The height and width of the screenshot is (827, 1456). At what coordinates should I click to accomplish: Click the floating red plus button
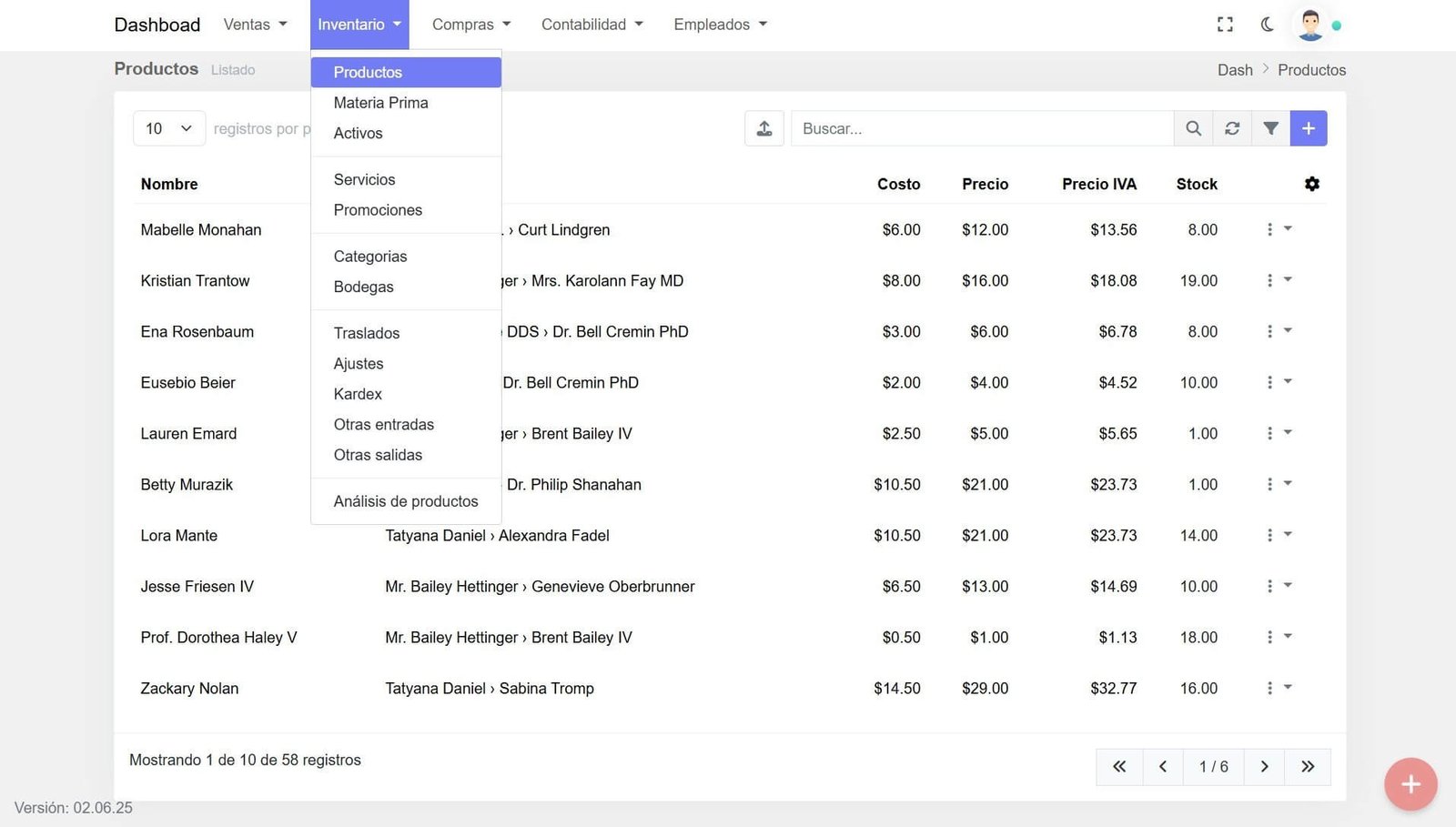point(1410,783)
